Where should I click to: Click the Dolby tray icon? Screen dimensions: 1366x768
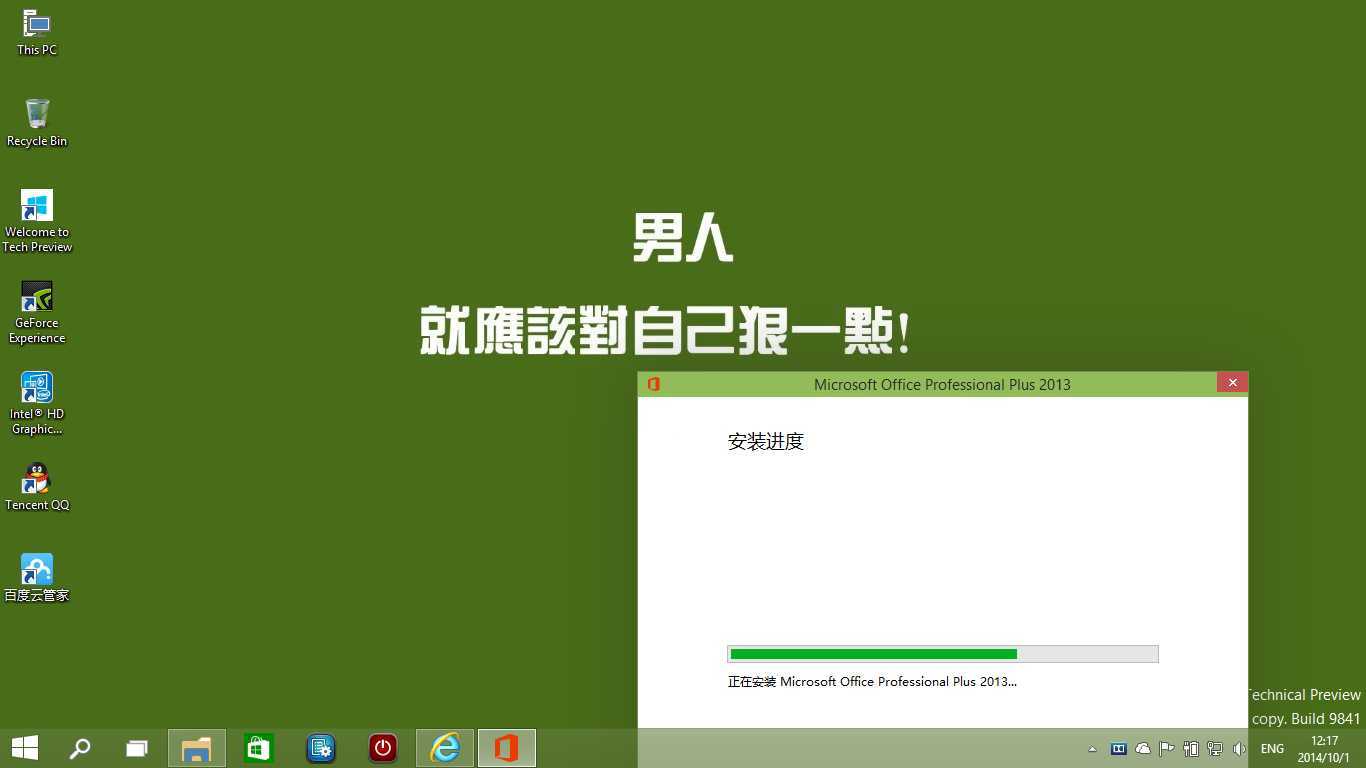point(1119,749)
